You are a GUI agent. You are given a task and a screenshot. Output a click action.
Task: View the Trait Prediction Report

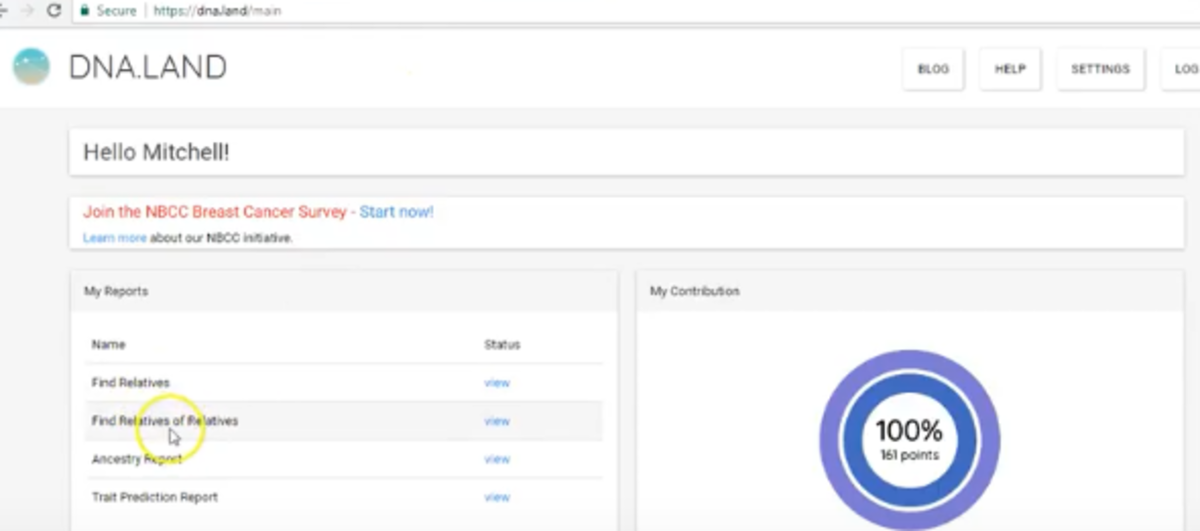point(497,497)
